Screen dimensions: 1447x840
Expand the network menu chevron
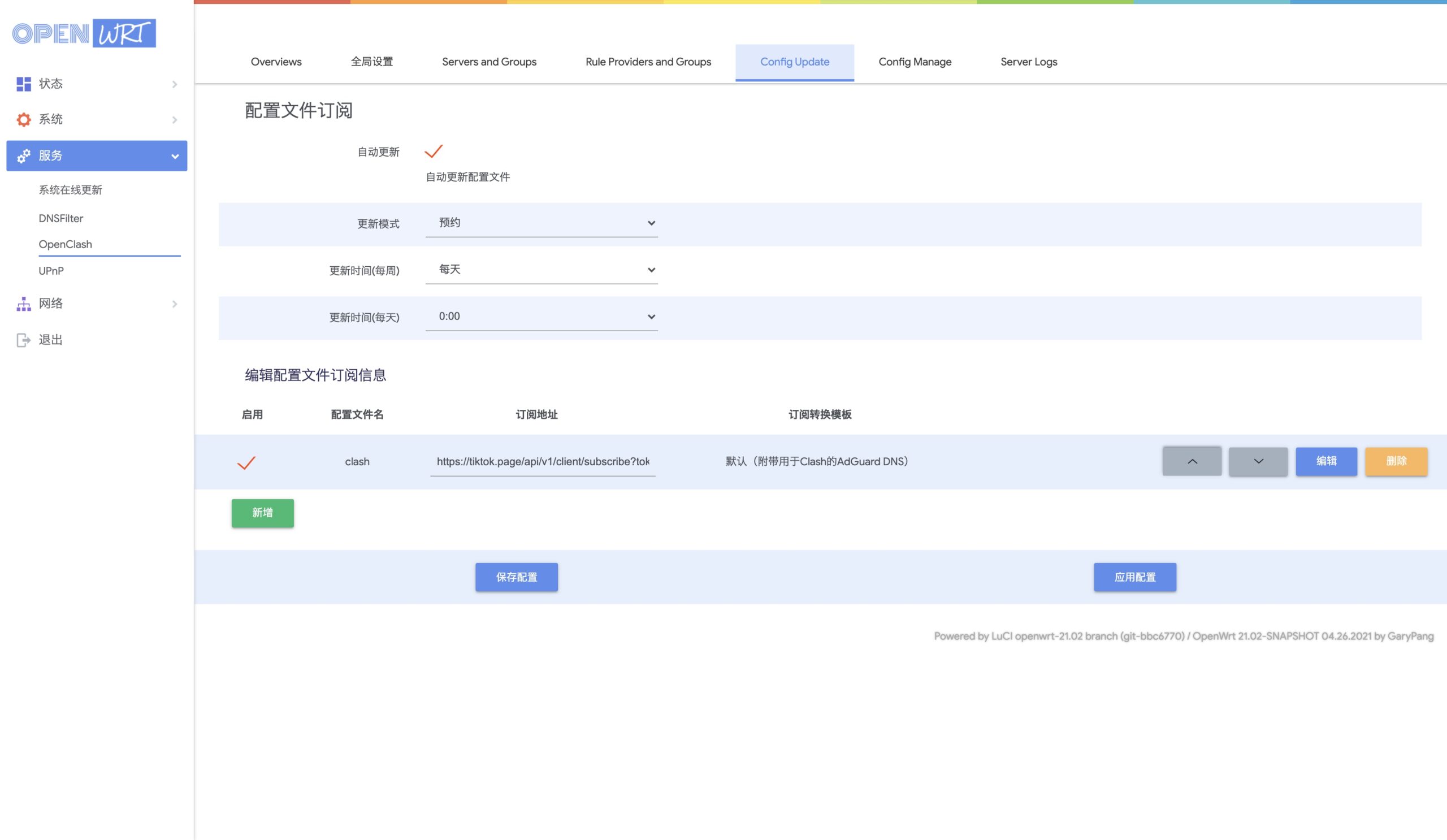175,304
